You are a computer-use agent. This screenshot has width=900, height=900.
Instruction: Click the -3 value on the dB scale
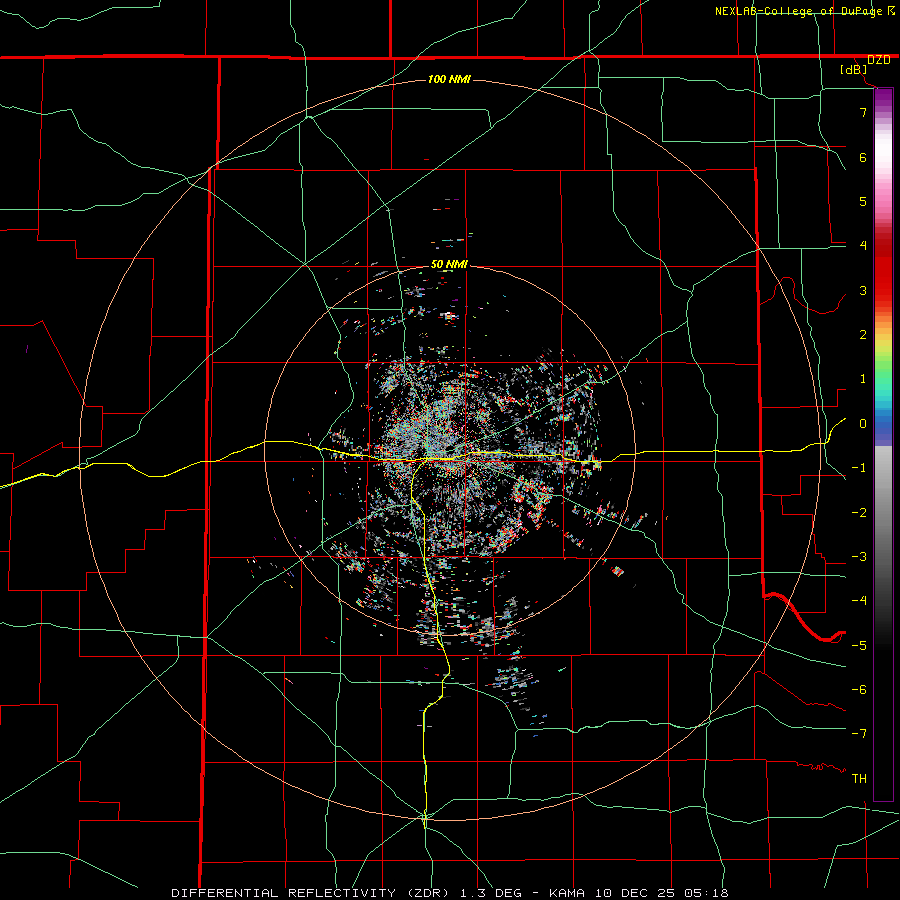click(x=859, y=557)
